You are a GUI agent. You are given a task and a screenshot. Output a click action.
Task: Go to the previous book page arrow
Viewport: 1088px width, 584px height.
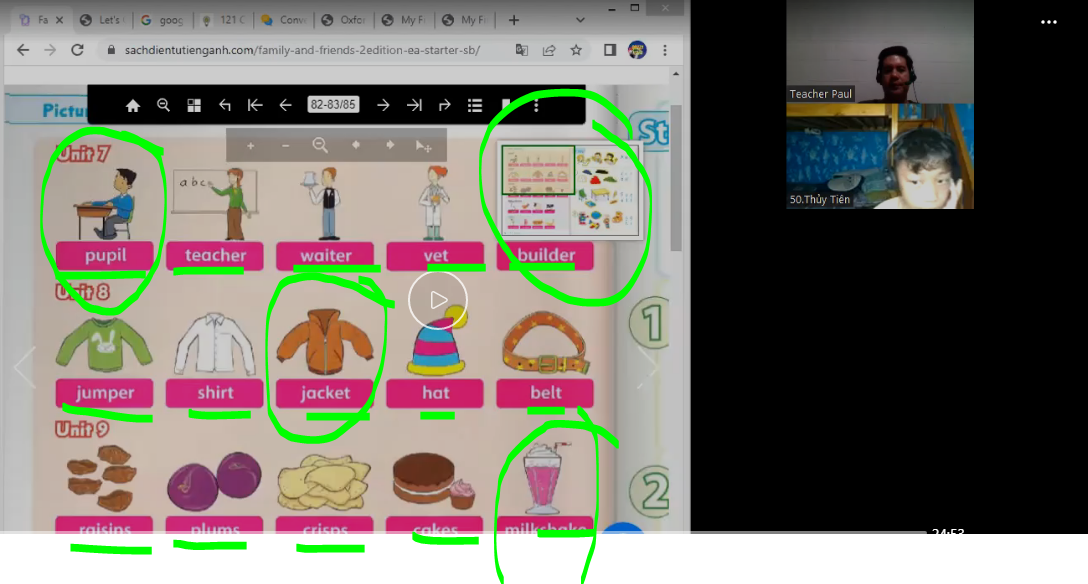pos(285,105)
